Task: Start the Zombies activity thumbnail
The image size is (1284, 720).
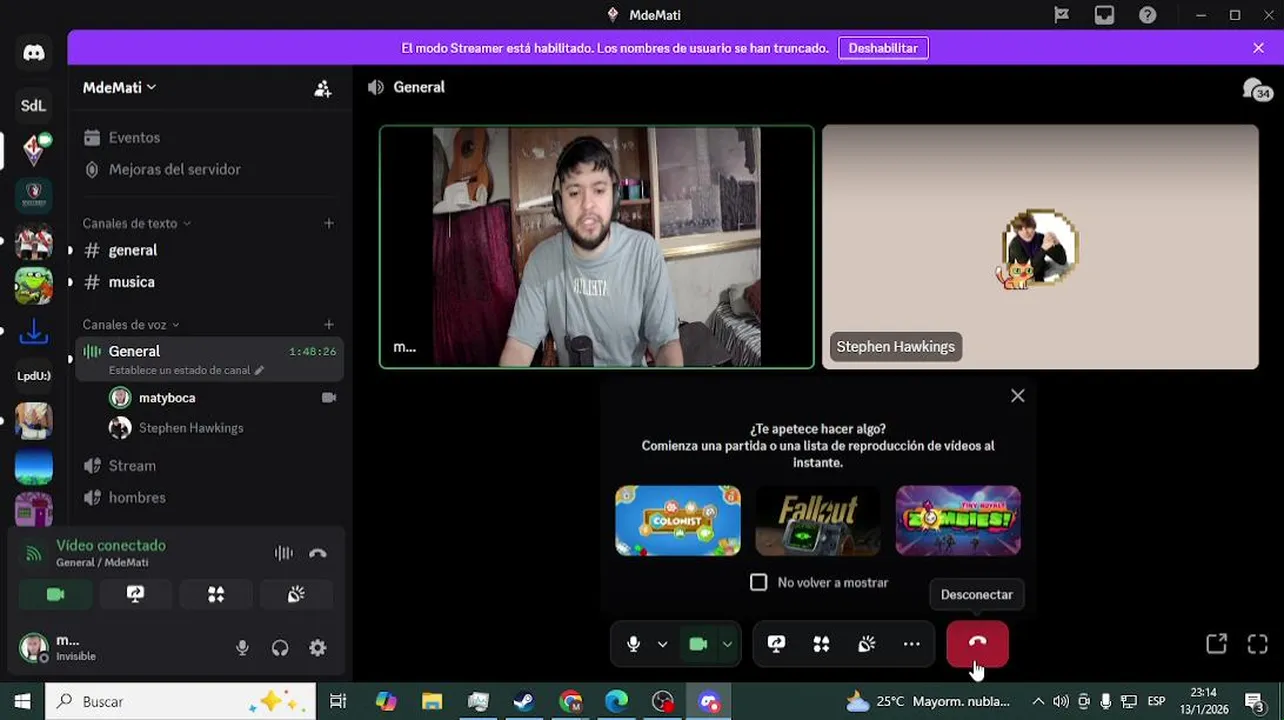Action: [958, 521]
